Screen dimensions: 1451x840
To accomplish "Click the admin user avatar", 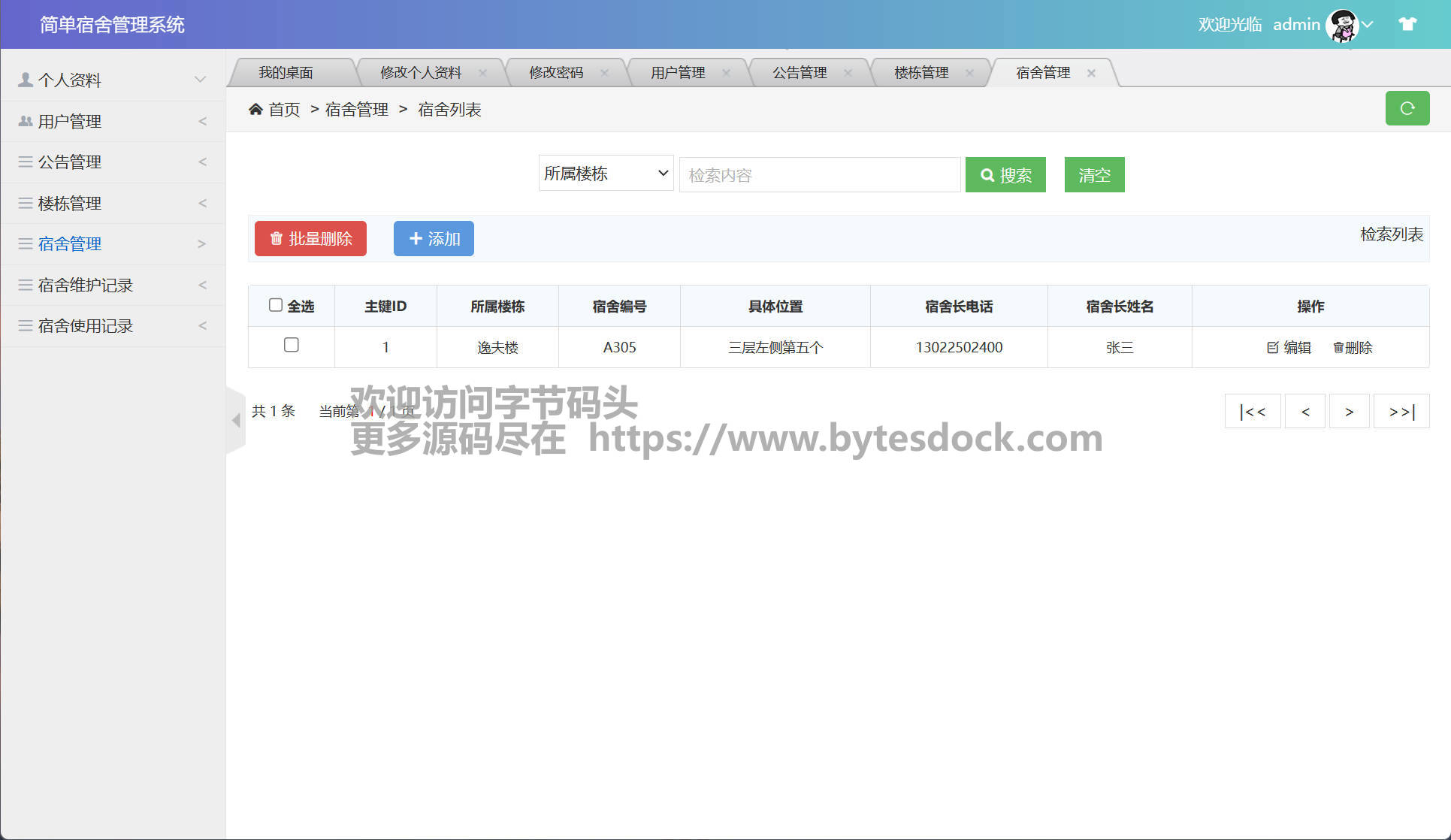I will click(1342, 26).
